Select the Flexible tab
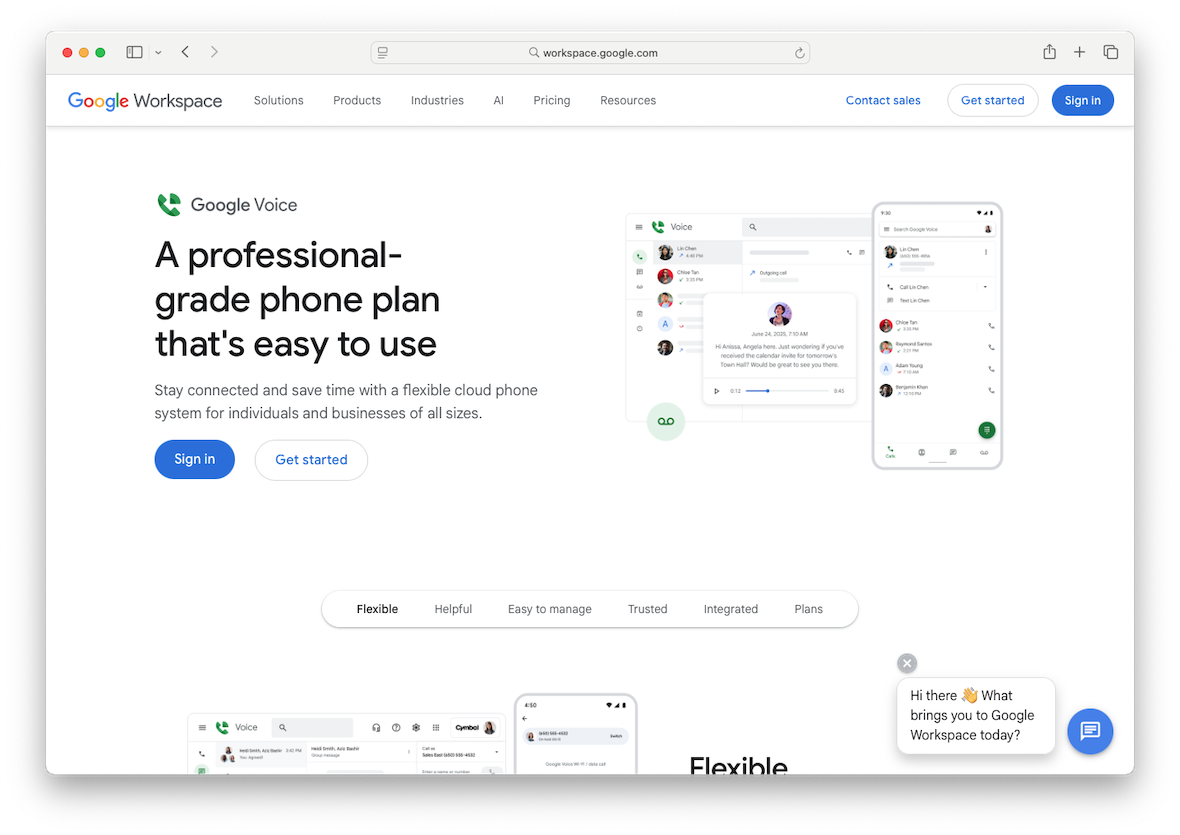 pyautogui.click(x=377, y=609)
